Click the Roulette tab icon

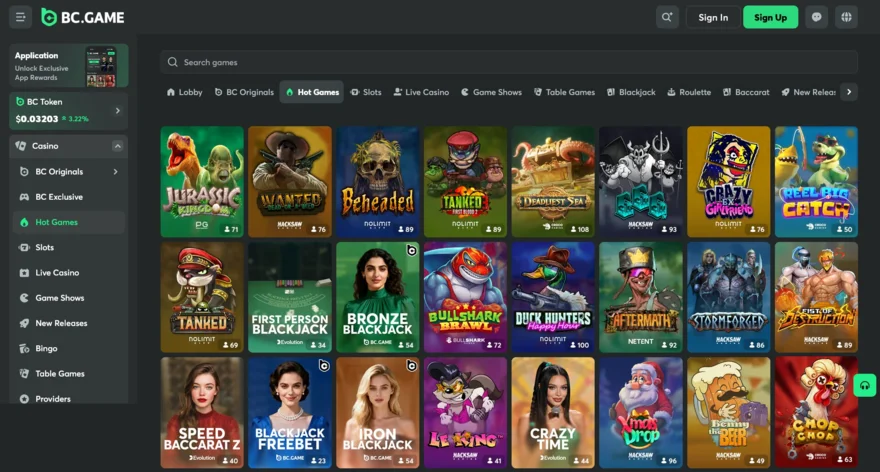tap(671, 92)
